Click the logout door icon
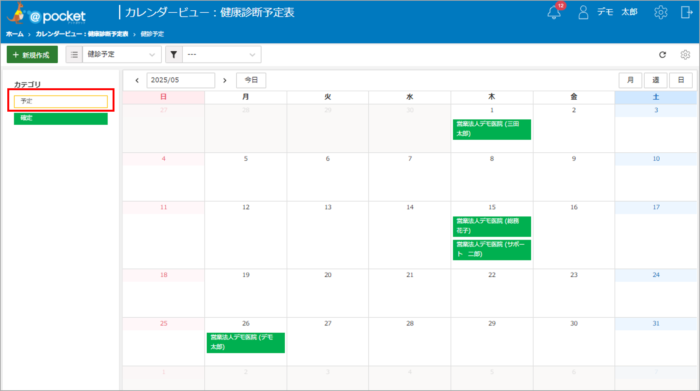This screenshot has height=391, width=700. point(686,12)
